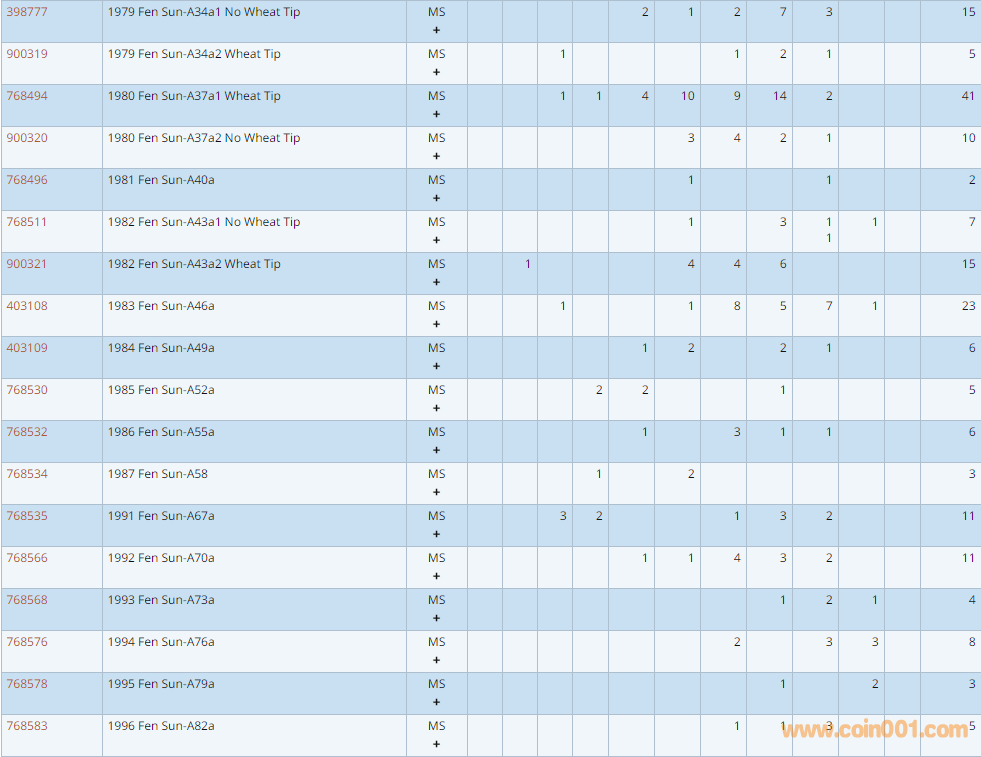Image resolution: width=981 pixels, height=757 pixels.
Task: Expand plus sign for 1991 Fen Sun-A67a
Action: click(x=436, y=534)
